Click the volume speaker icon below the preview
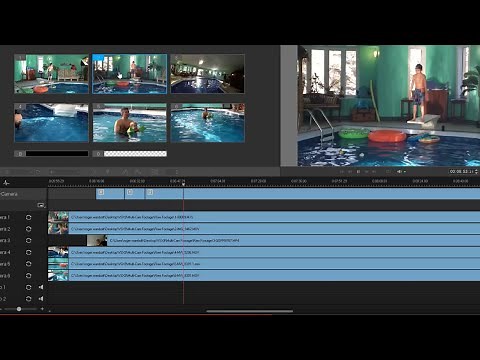The width and height of the screenshot is (480, 360). pyautogui.click(x=399, y=171)
